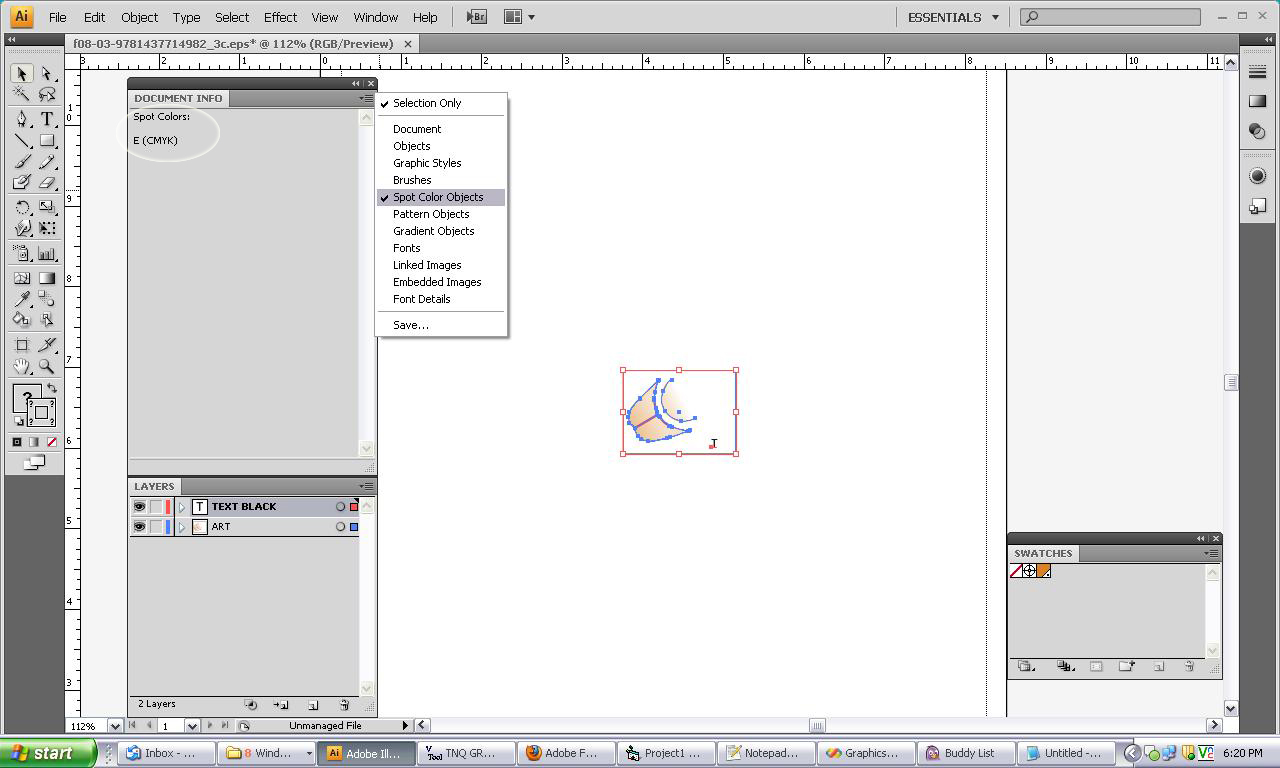Select the Rotate tool
The image size is (1280, 768).
(x=22, y=207)
